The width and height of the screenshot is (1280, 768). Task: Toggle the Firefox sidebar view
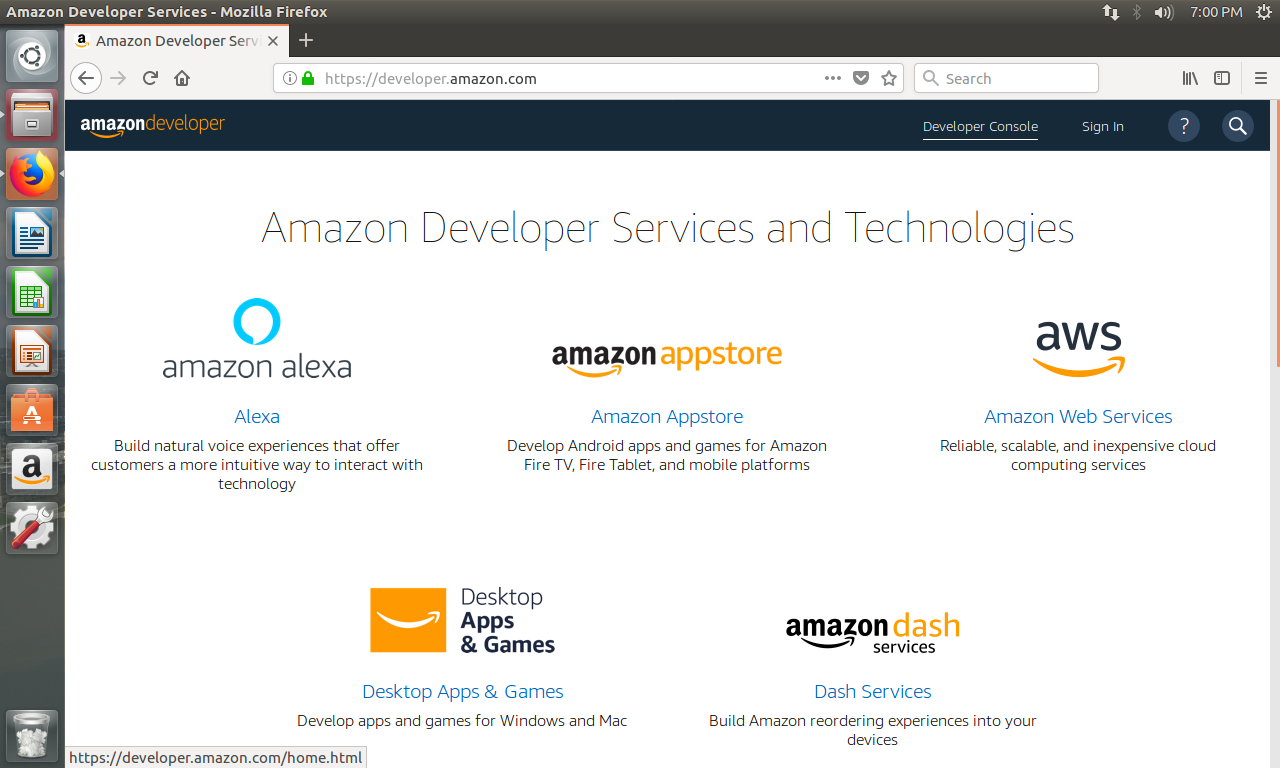(1222, 78)
